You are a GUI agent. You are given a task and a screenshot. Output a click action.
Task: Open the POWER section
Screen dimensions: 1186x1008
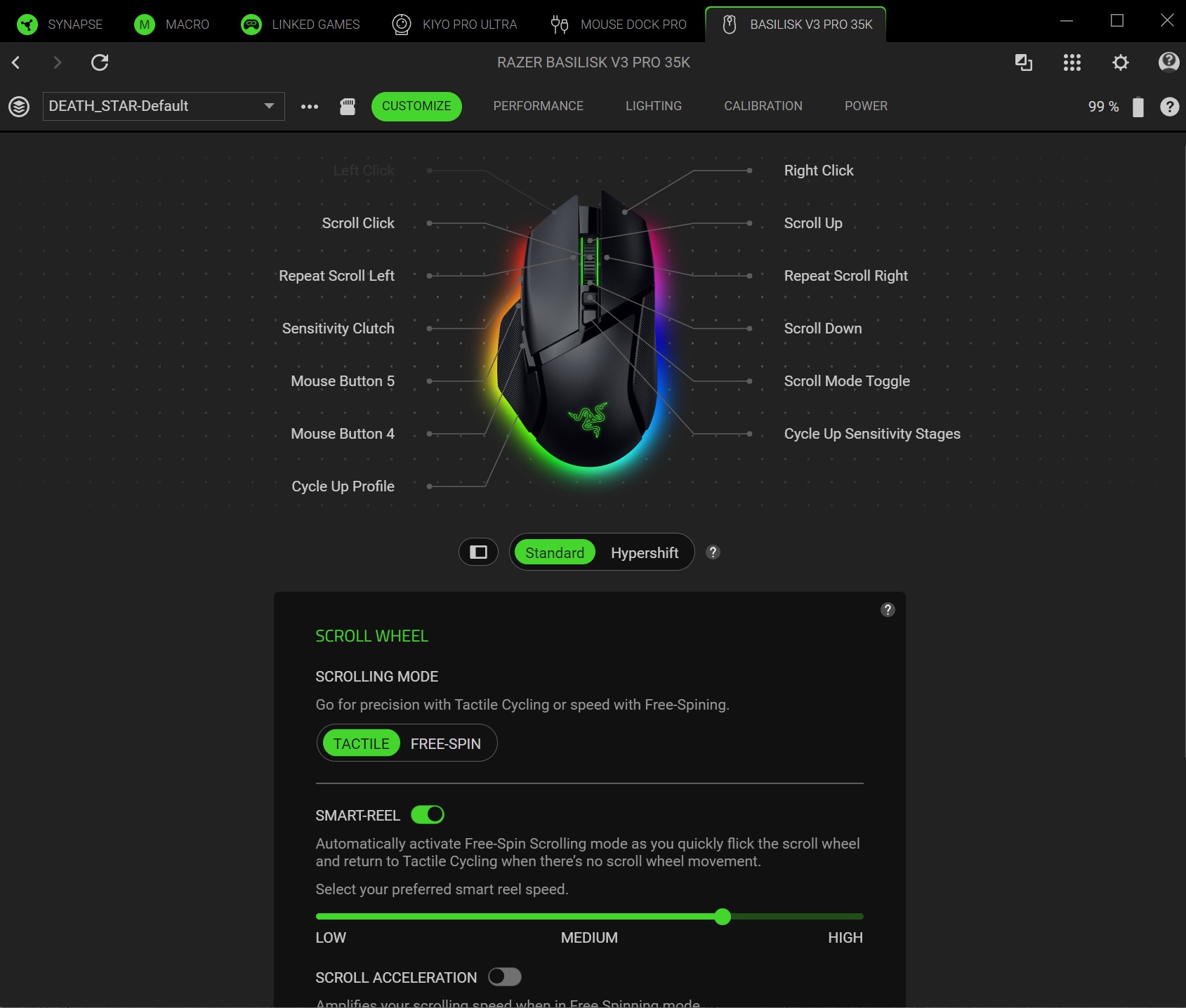866,106
